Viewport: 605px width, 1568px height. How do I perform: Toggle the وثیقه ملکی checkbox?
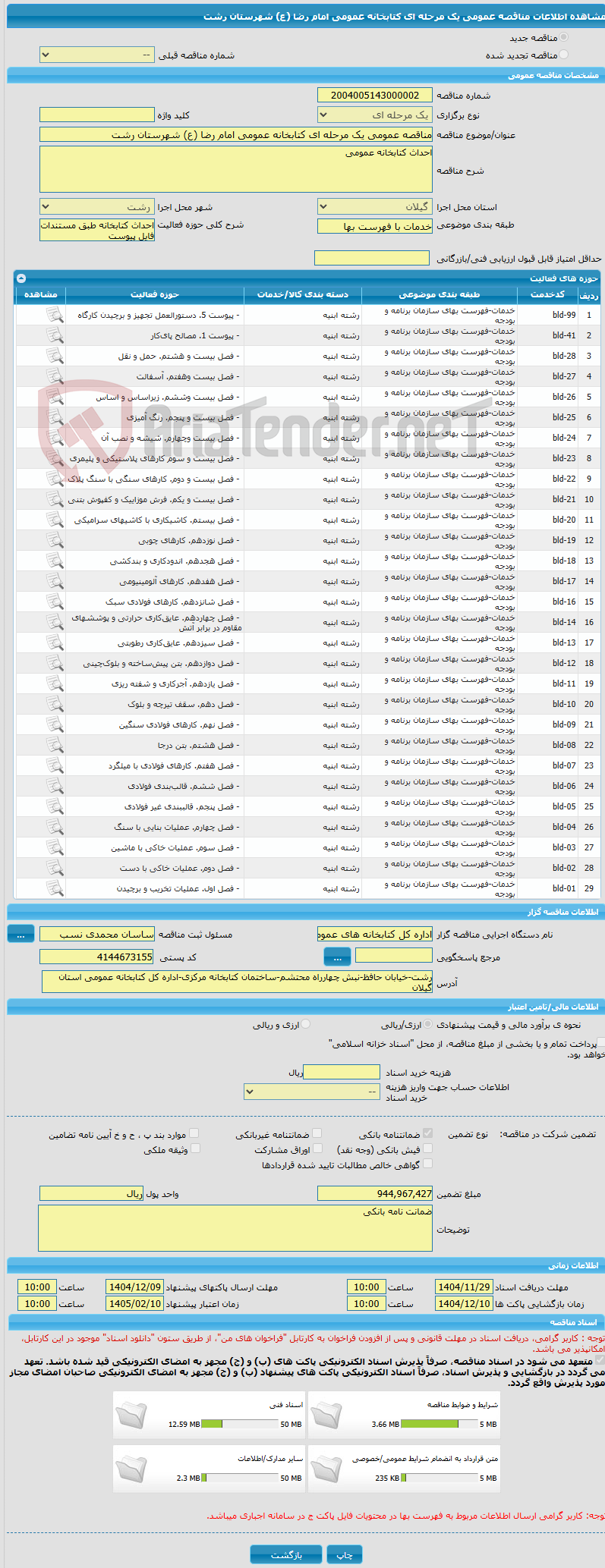pyautogui.click(x=195, y=1149)
